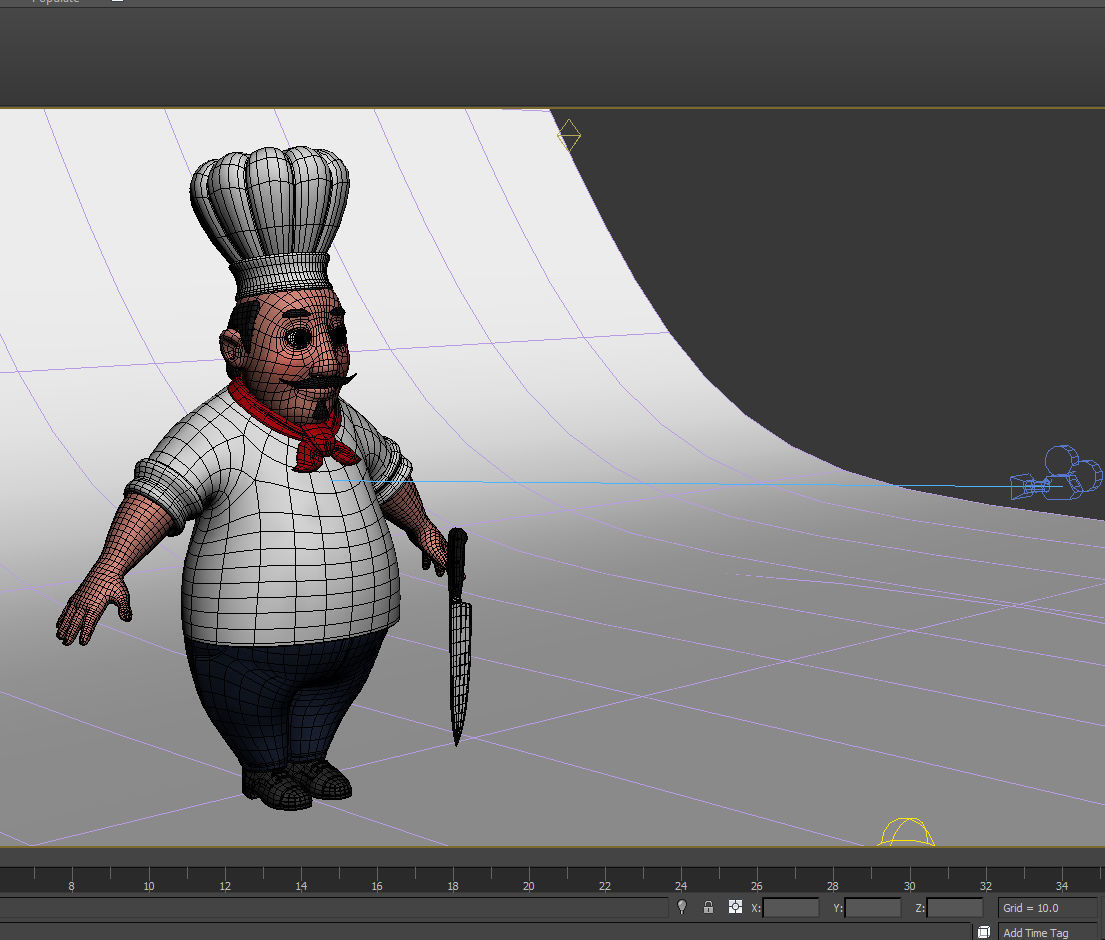1105x940 pixels.
Task: Click the Z coordinate input field
Action: click(954, 908)
